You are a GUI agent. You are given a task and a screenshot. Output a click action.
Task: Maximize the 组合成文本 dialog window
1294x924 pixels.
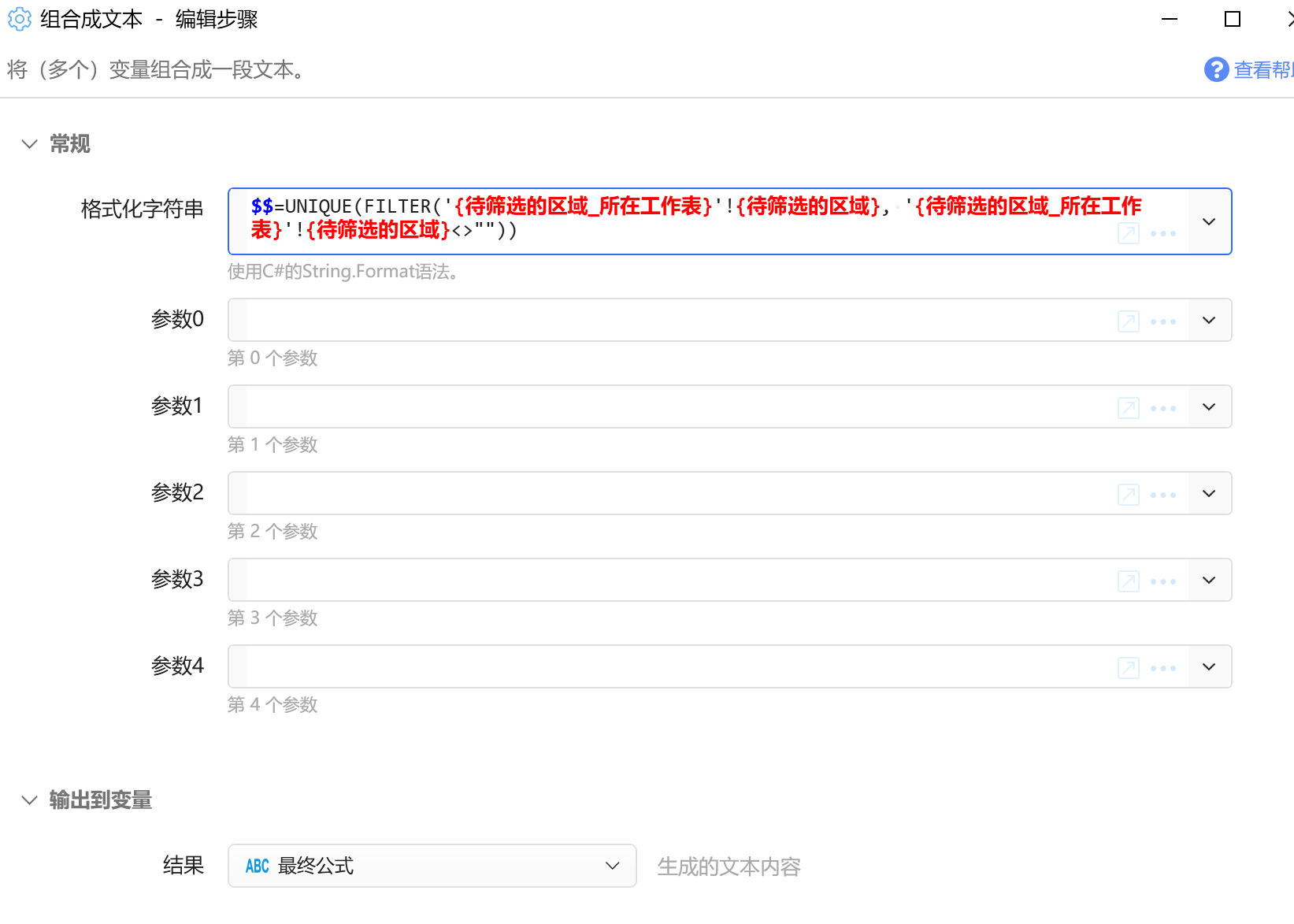point(1233,19)
